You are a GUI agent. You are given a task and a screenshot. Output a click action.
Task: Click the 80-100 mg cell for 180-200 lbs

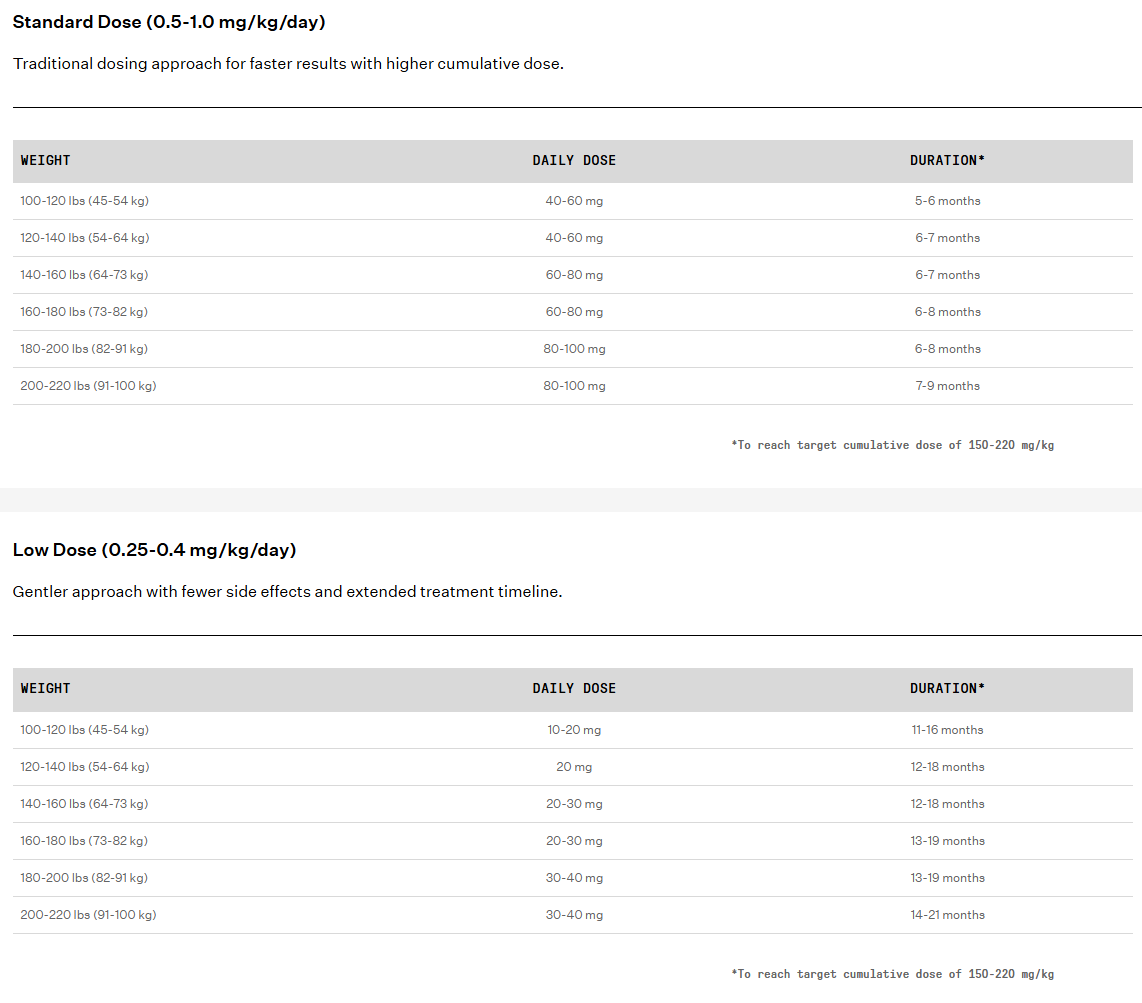pos(574,349)
